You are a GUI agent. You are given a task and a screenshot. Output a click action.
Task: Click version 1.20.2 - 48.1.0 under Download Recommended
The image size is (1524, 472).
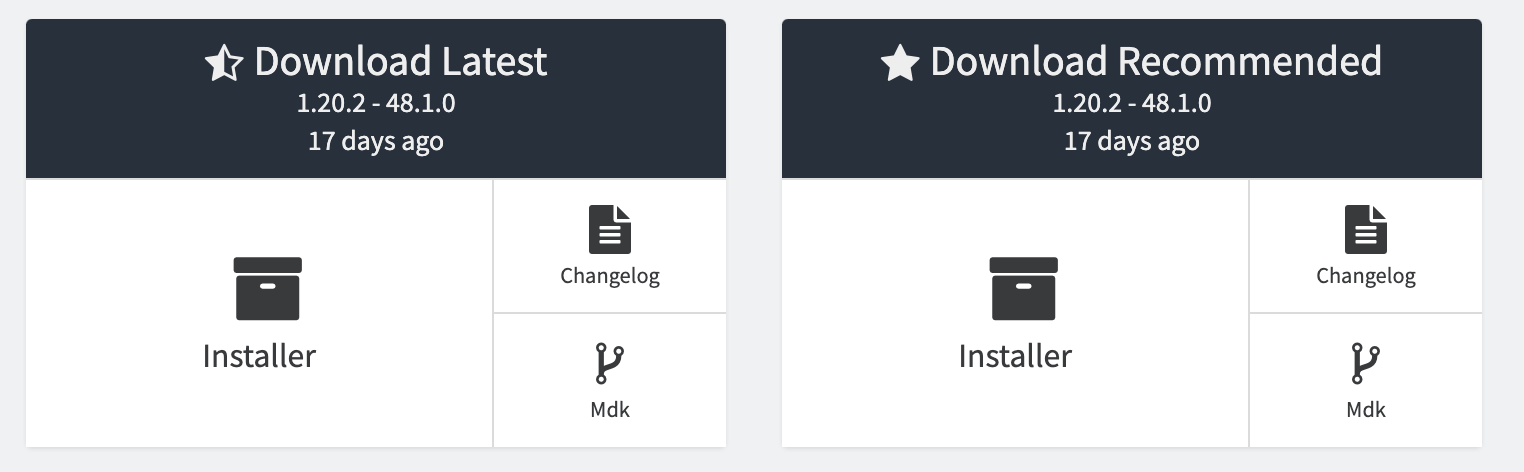(1132, 103)
